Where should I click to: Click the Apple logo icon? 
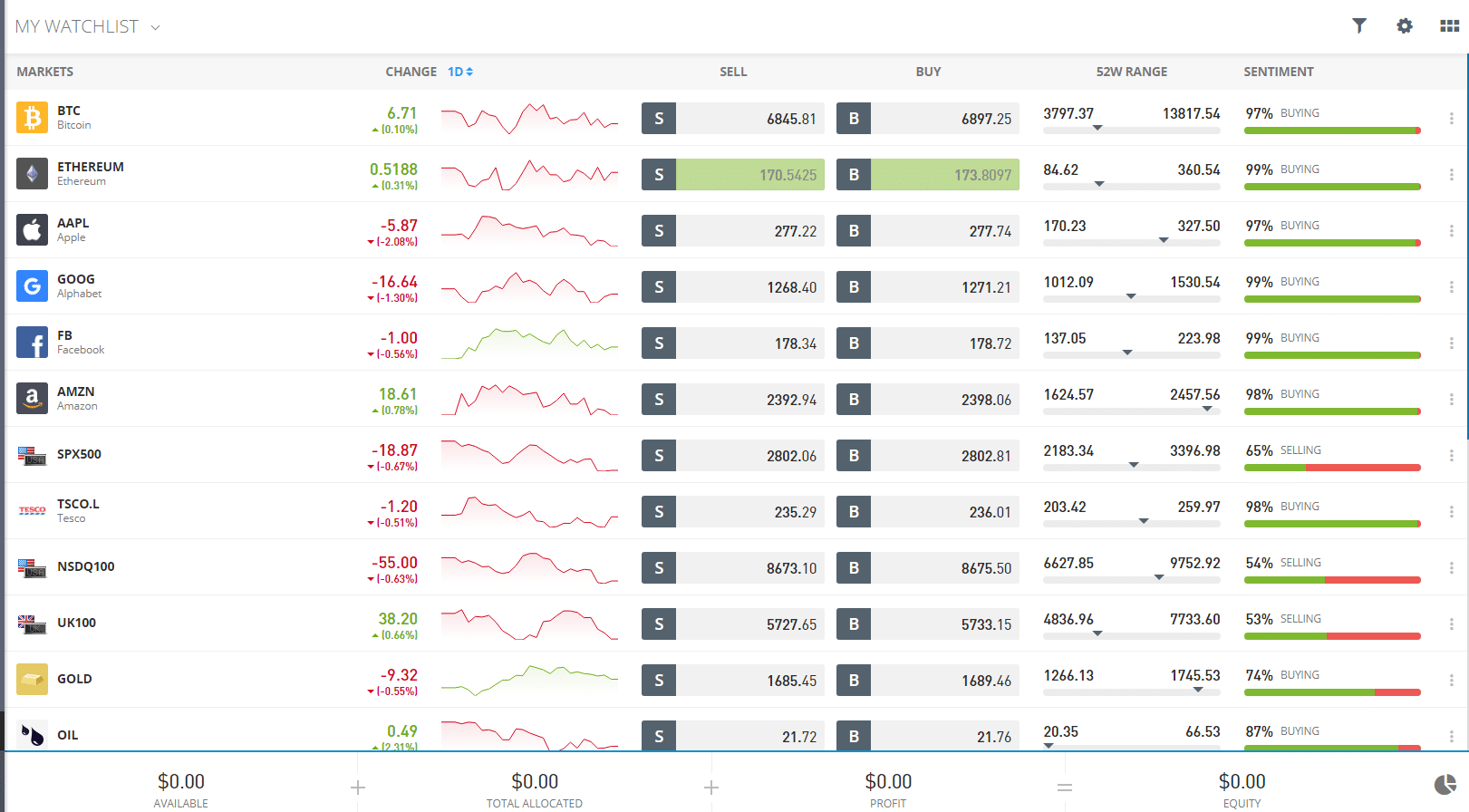32,230
